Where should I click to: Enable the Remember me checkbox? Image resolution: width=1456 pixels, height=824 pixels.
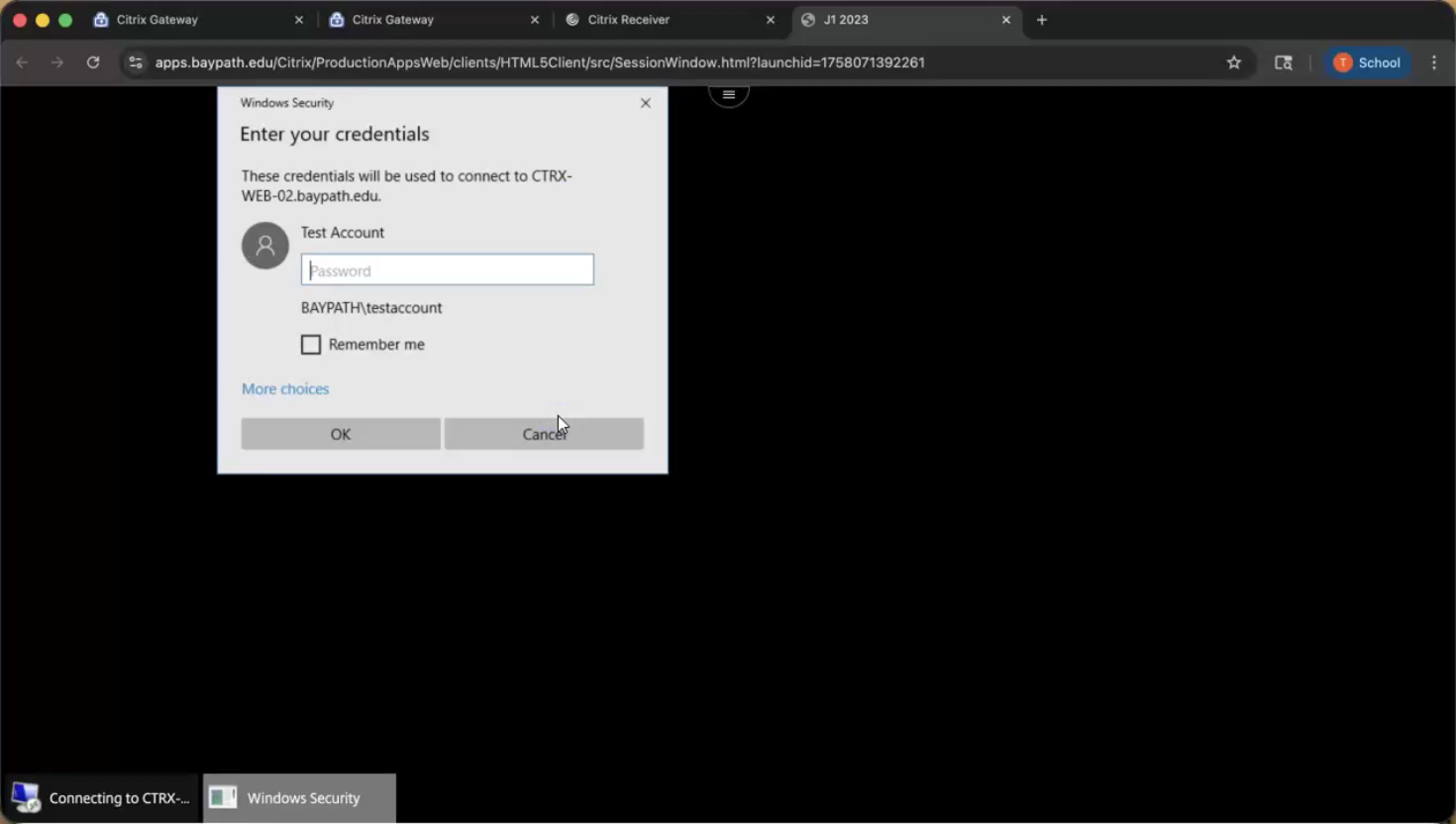pyautogui.click(x=311, y=345)
